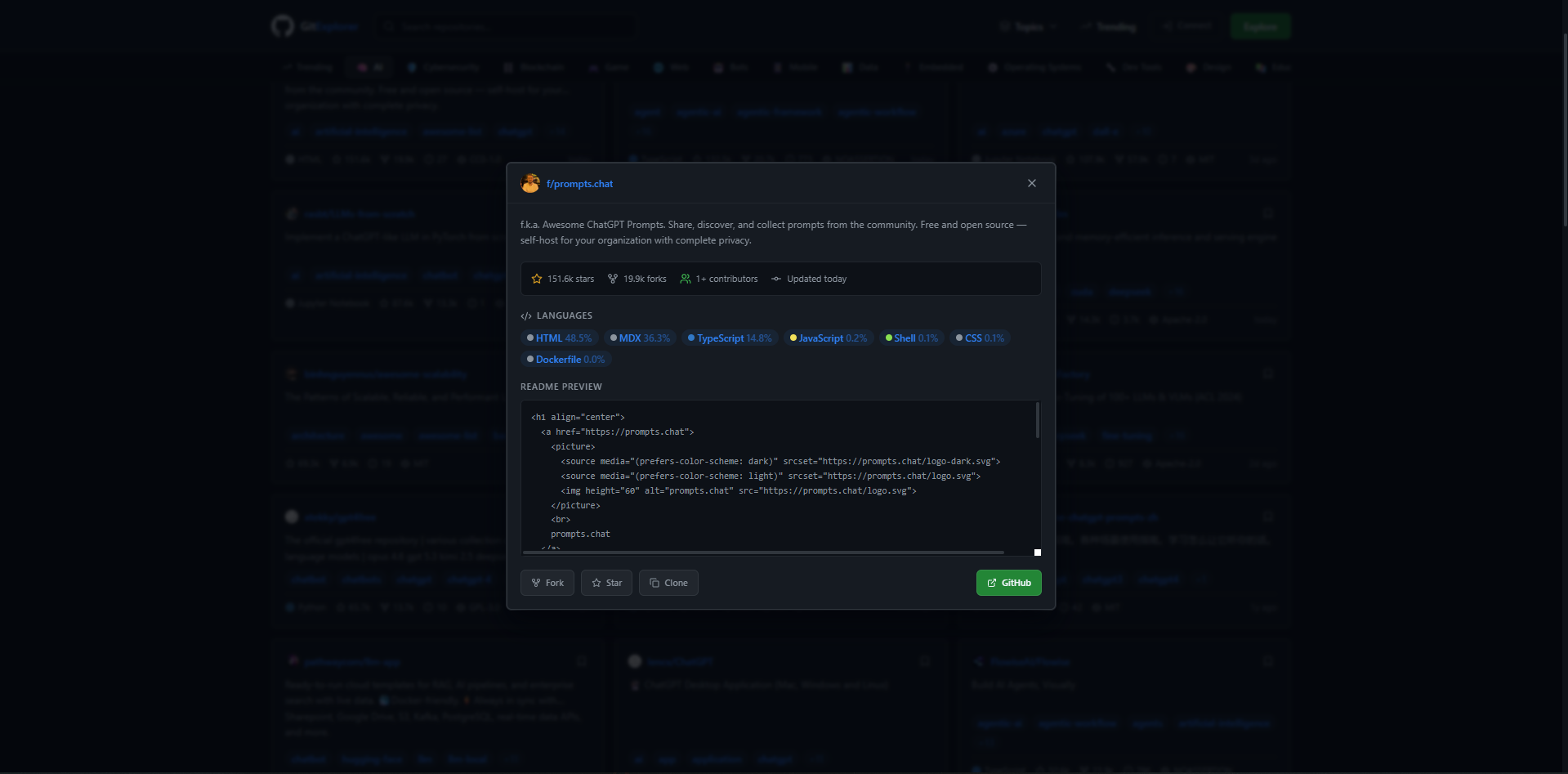Viewport: 1568px width, 774px height.
Task: Click the README PREVIEW heading
Action: [561, 387]
